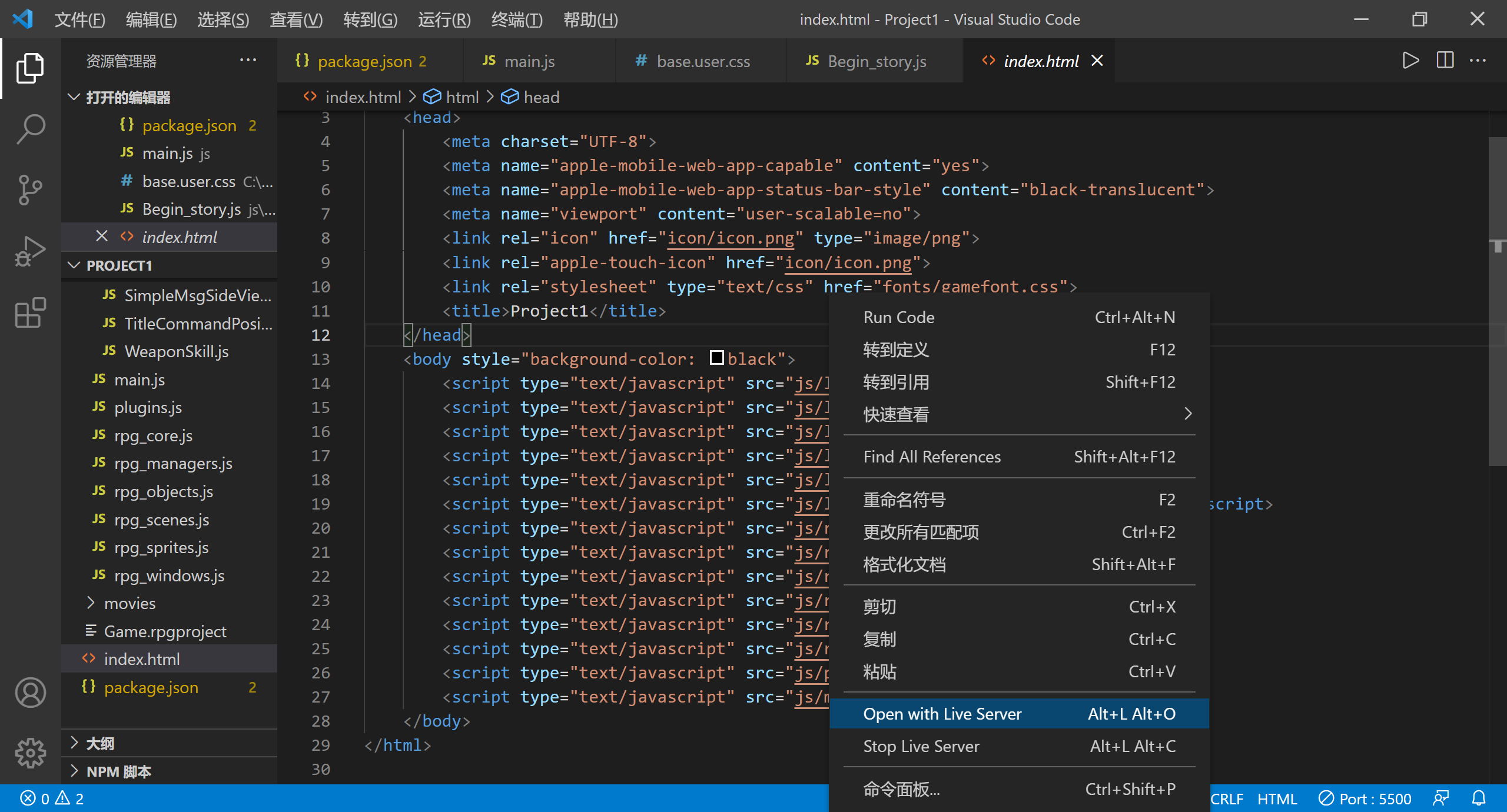Click the head breadcrumb segment

coord(530,97)
